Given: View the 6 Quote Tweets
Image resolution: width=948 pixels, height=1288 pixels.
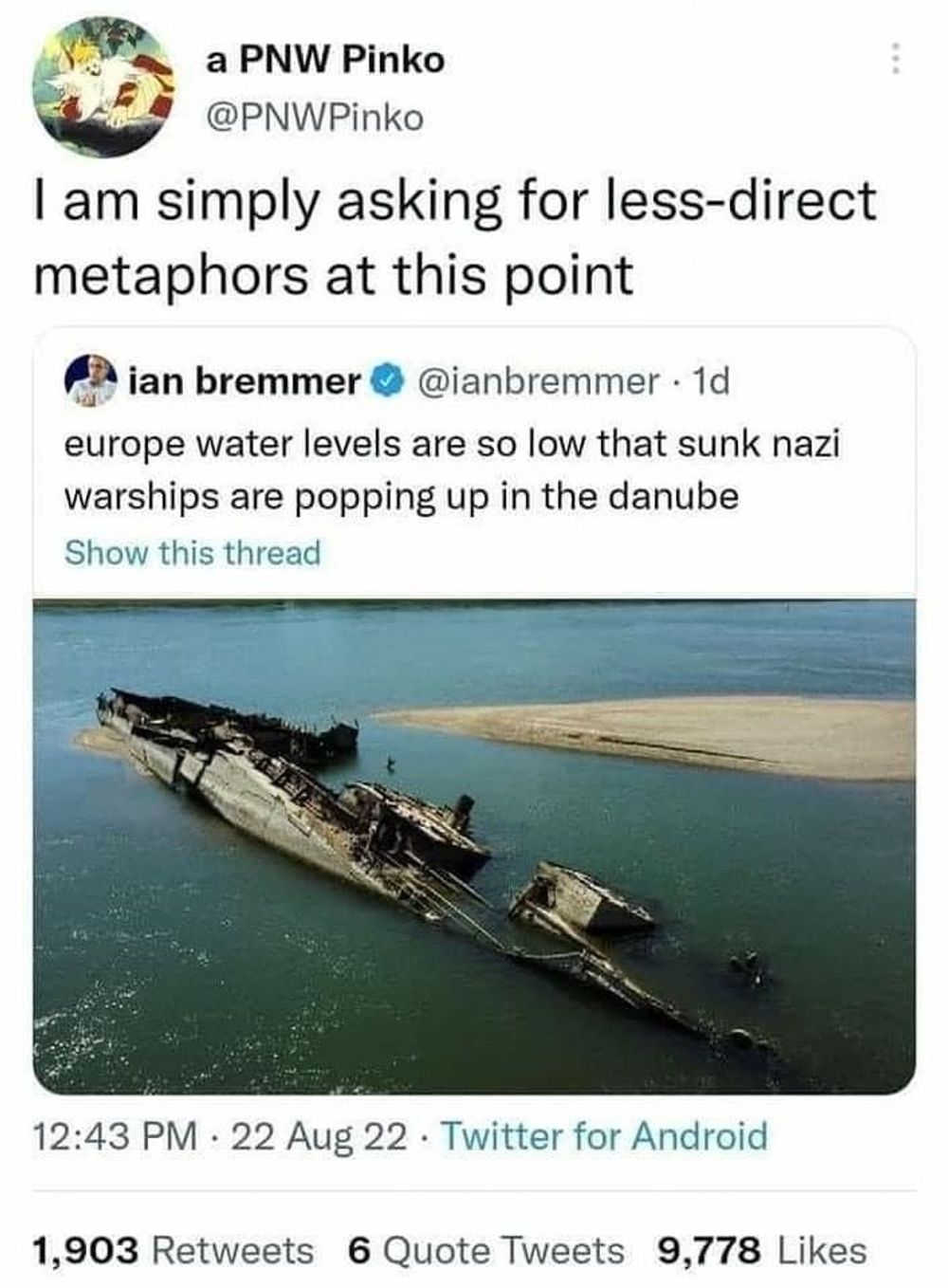Looking at the screenshot, I should click(485, 1251).
